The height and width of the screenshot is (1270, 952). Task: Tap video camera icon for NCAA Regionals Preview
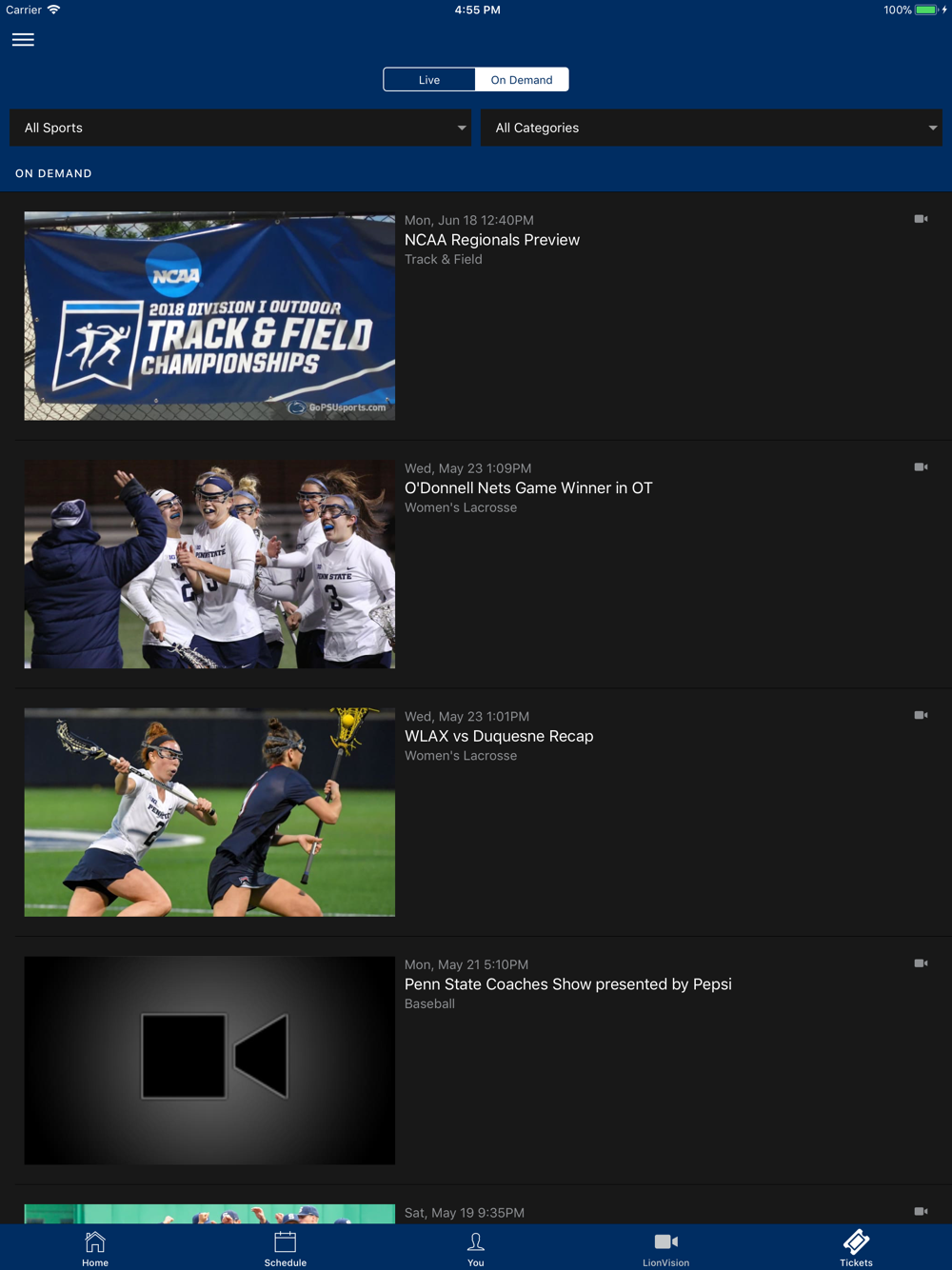click(921, 219)
